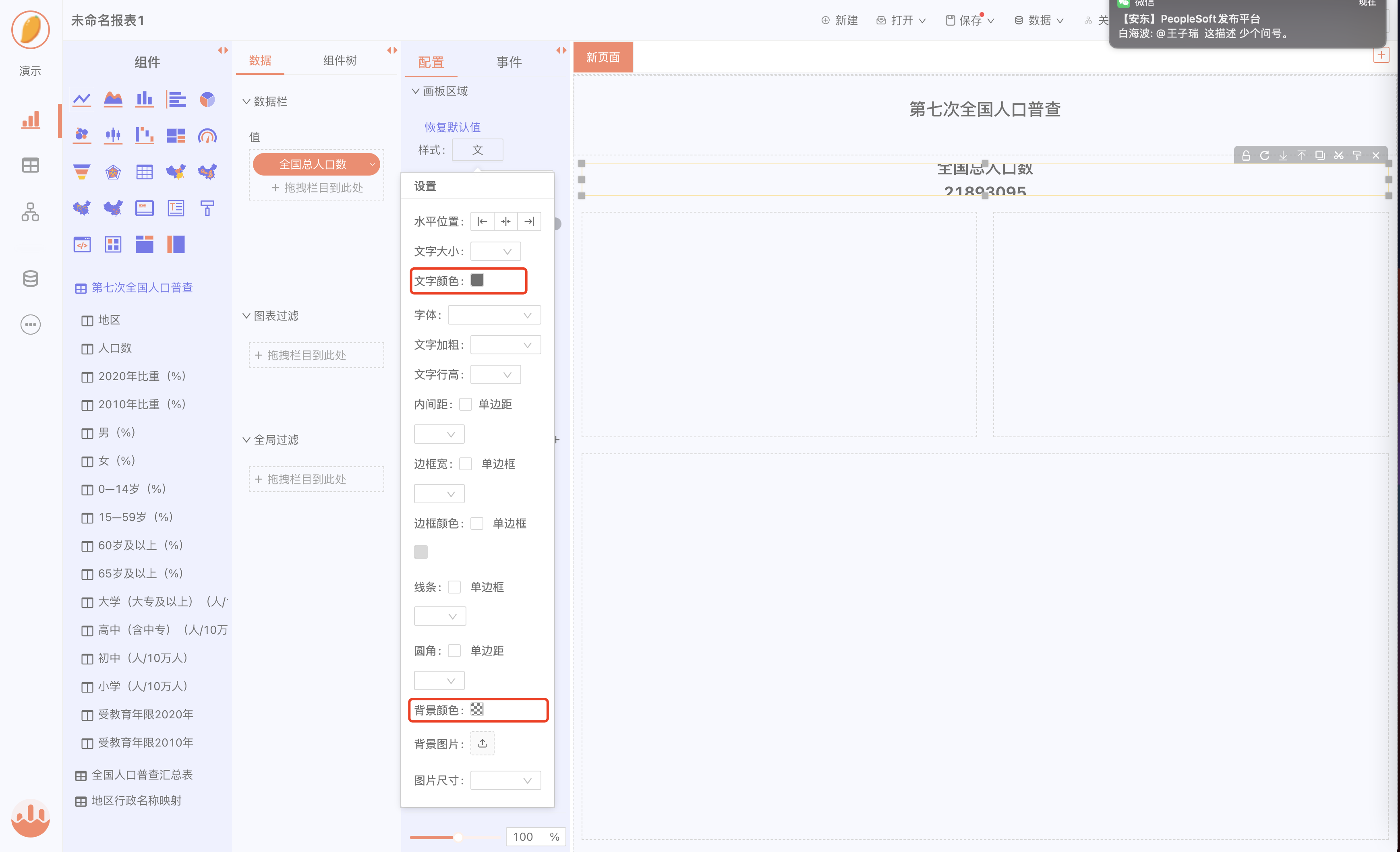
Task: Select the table grid component
Action: (x=144, y=172)
